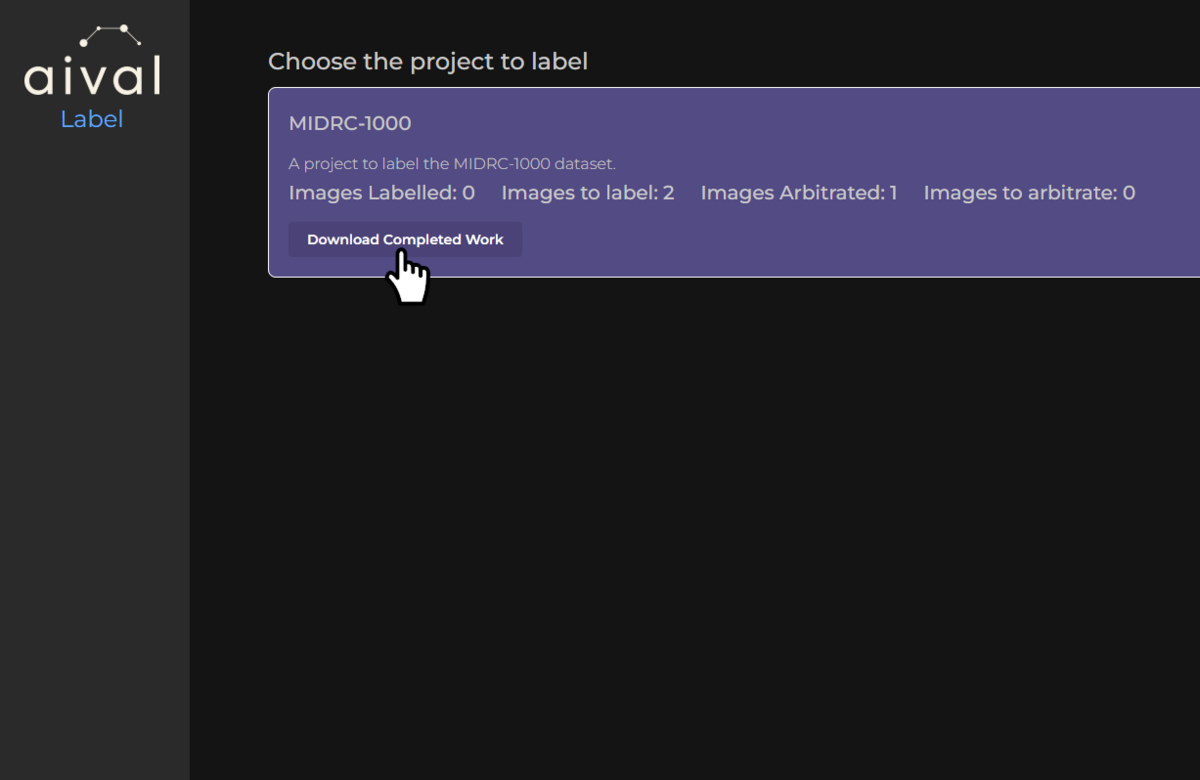Click the project description text

pyautogui.click(x=452, y=163)
